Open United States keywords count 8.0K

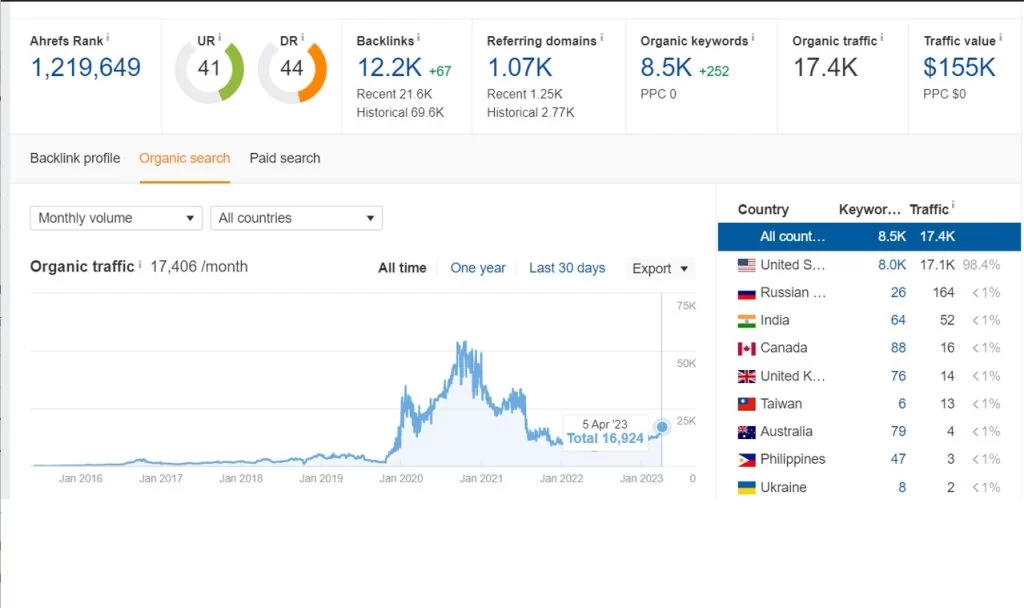[x=891, y=265]
